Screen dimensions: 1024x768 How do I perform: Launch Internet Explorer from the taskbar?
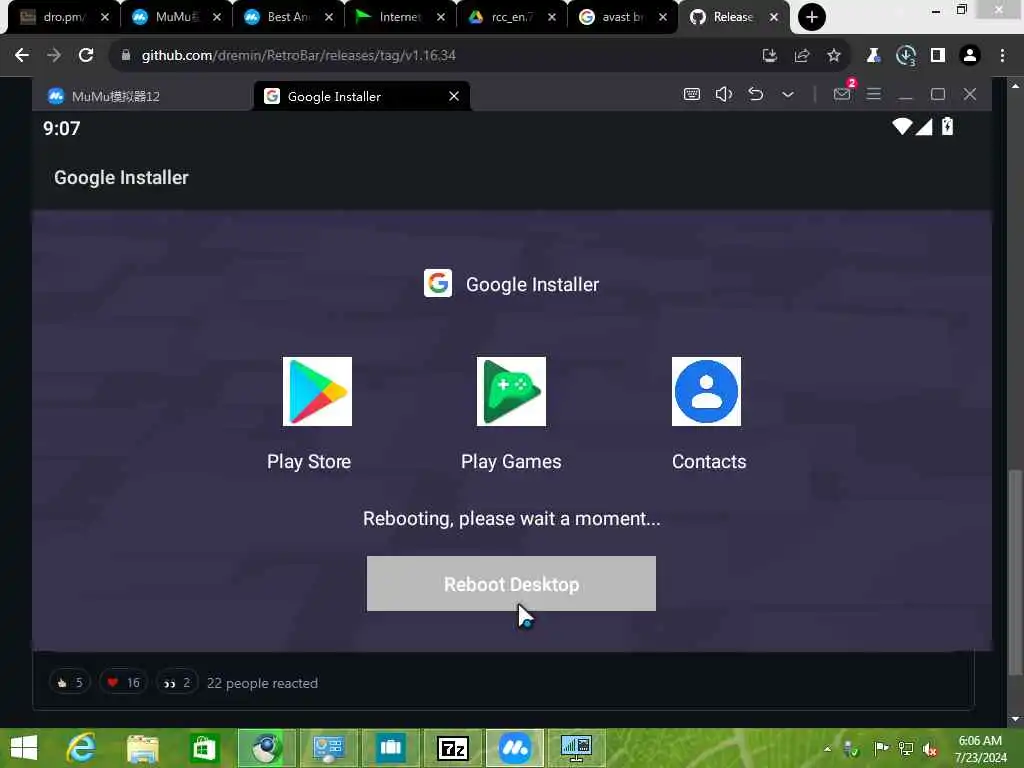(81, 748)
